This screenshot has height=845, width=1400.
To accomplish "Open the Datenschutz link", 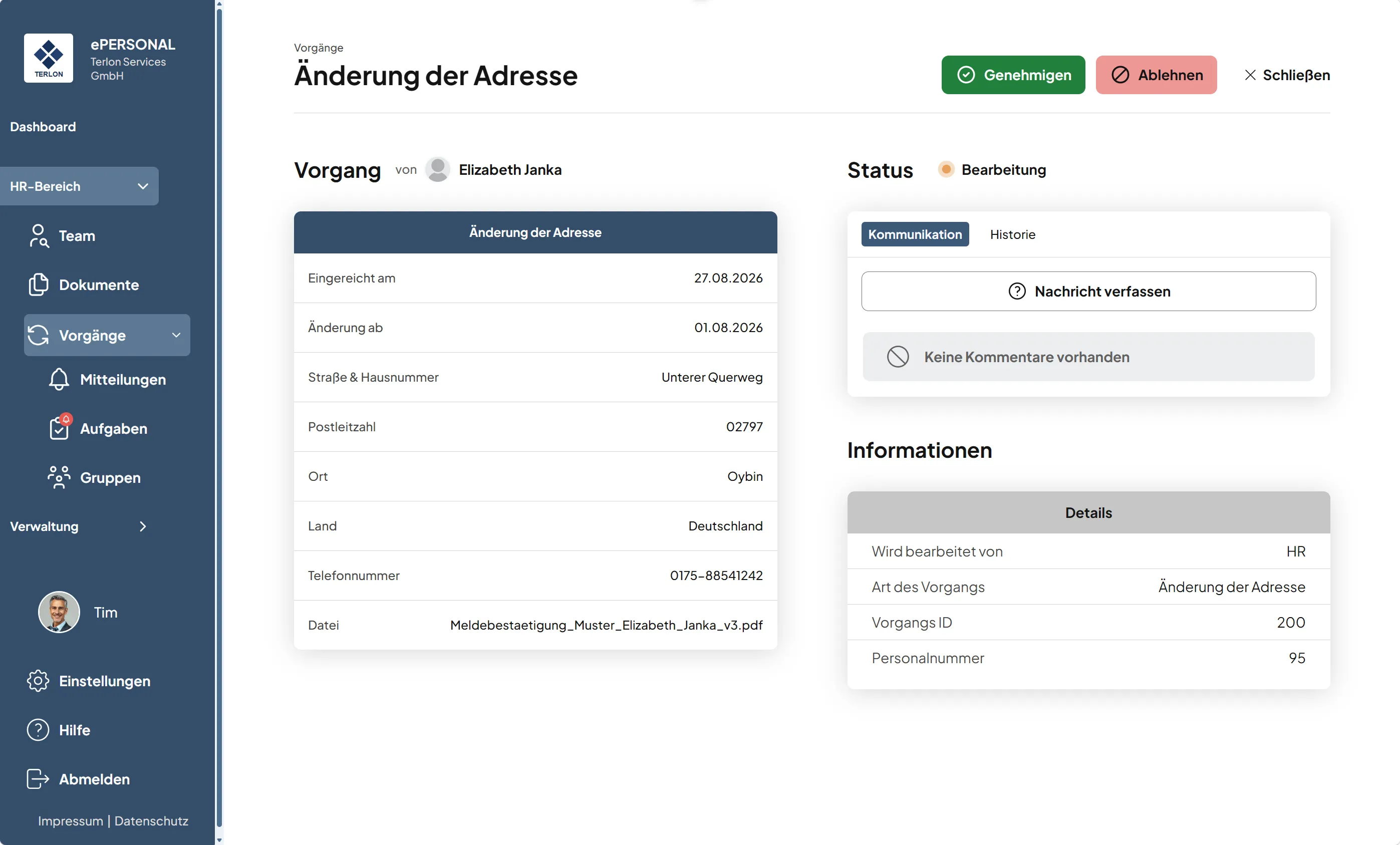I will 151,820.
